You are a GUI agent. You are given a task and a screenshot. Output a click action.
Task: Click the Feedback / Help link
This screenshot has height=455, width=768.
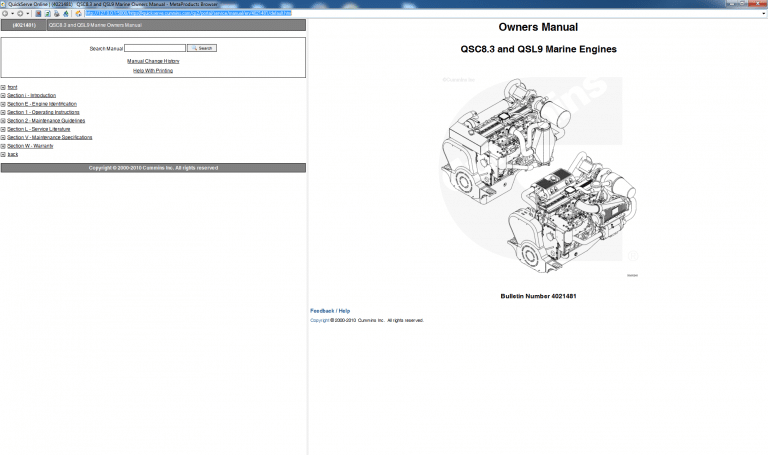click(x=330, y=311)
